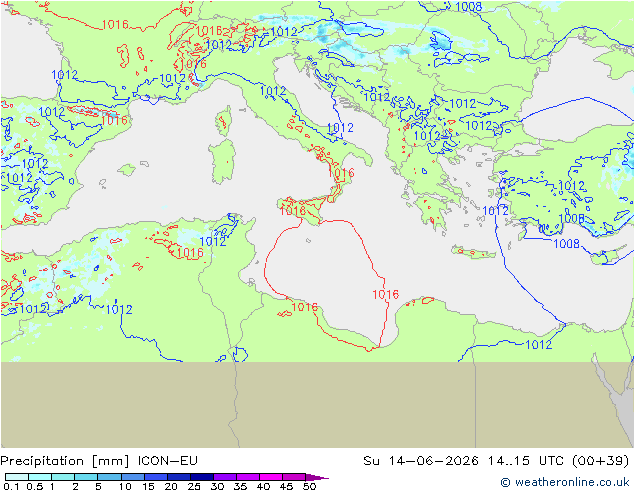Click the 1008 label south of Turkey coast
Viewport: 634px width, 490px height.
(x=566, y=244)
